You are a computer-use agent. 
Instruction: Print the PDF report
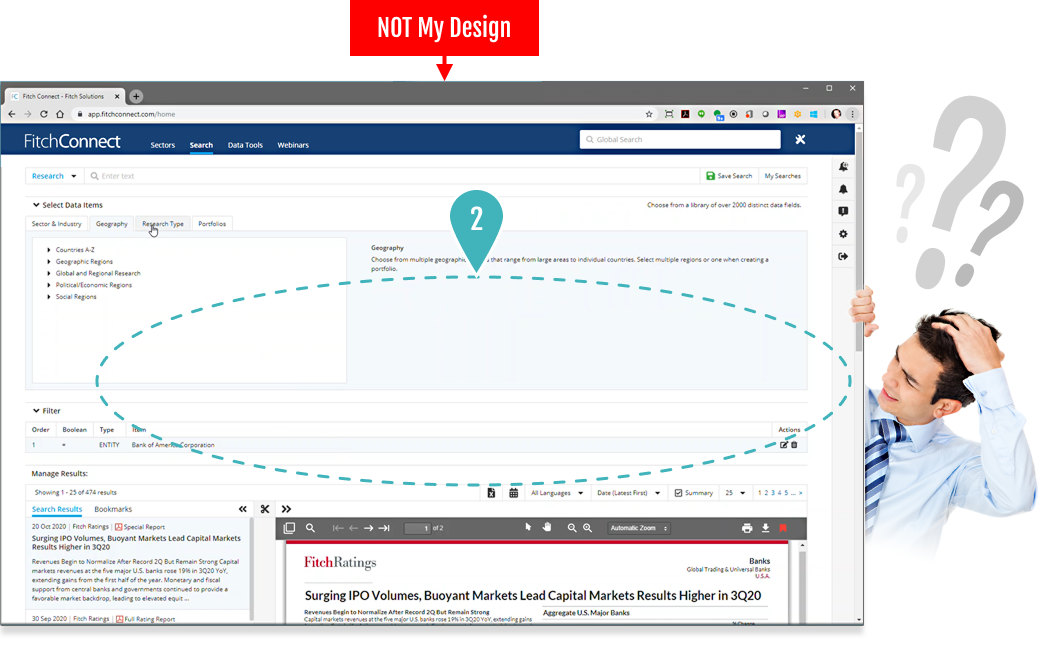click(747, 528)
